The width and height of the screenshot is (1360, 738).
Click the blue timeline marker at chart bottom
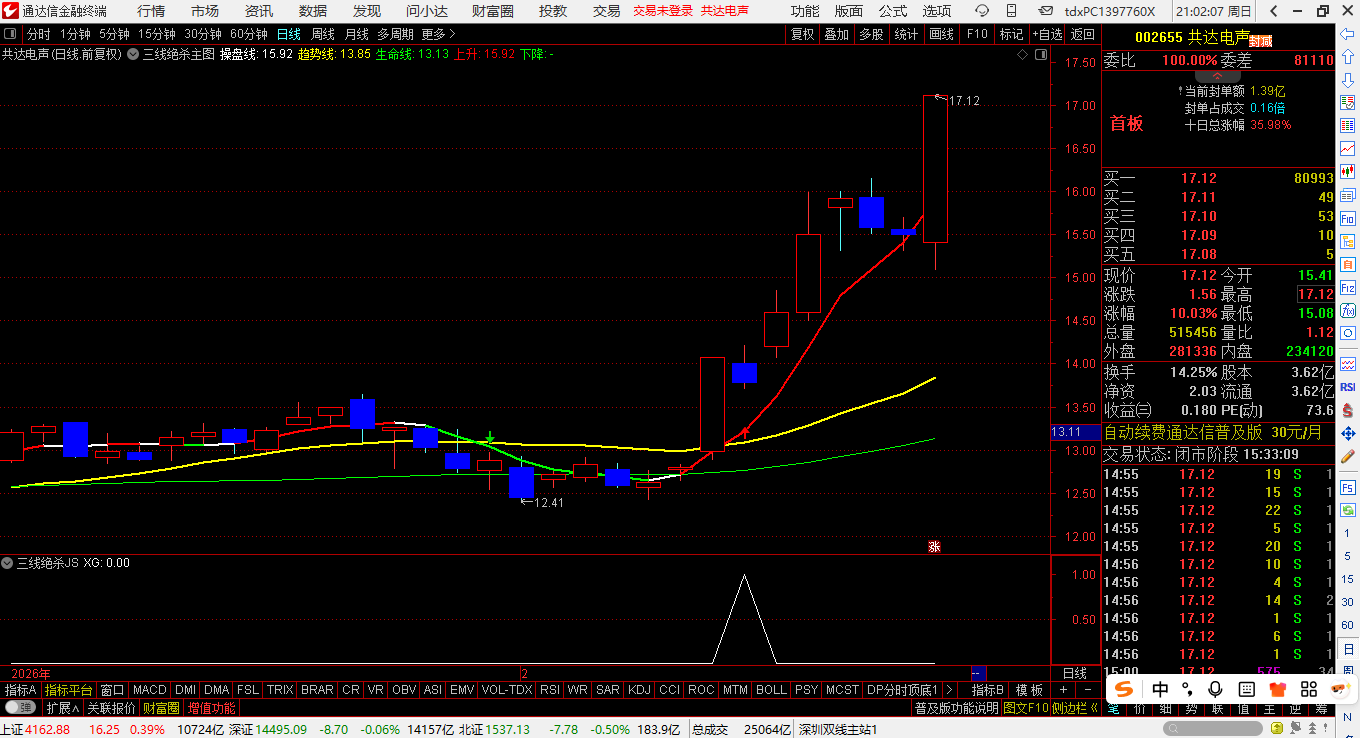[978, 673]
